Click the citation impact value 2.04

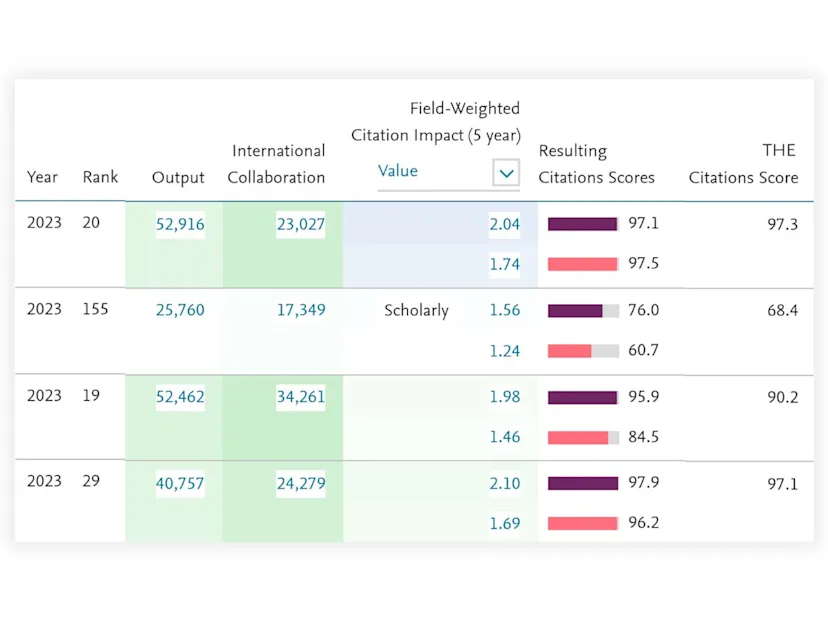tap(504, 224)
